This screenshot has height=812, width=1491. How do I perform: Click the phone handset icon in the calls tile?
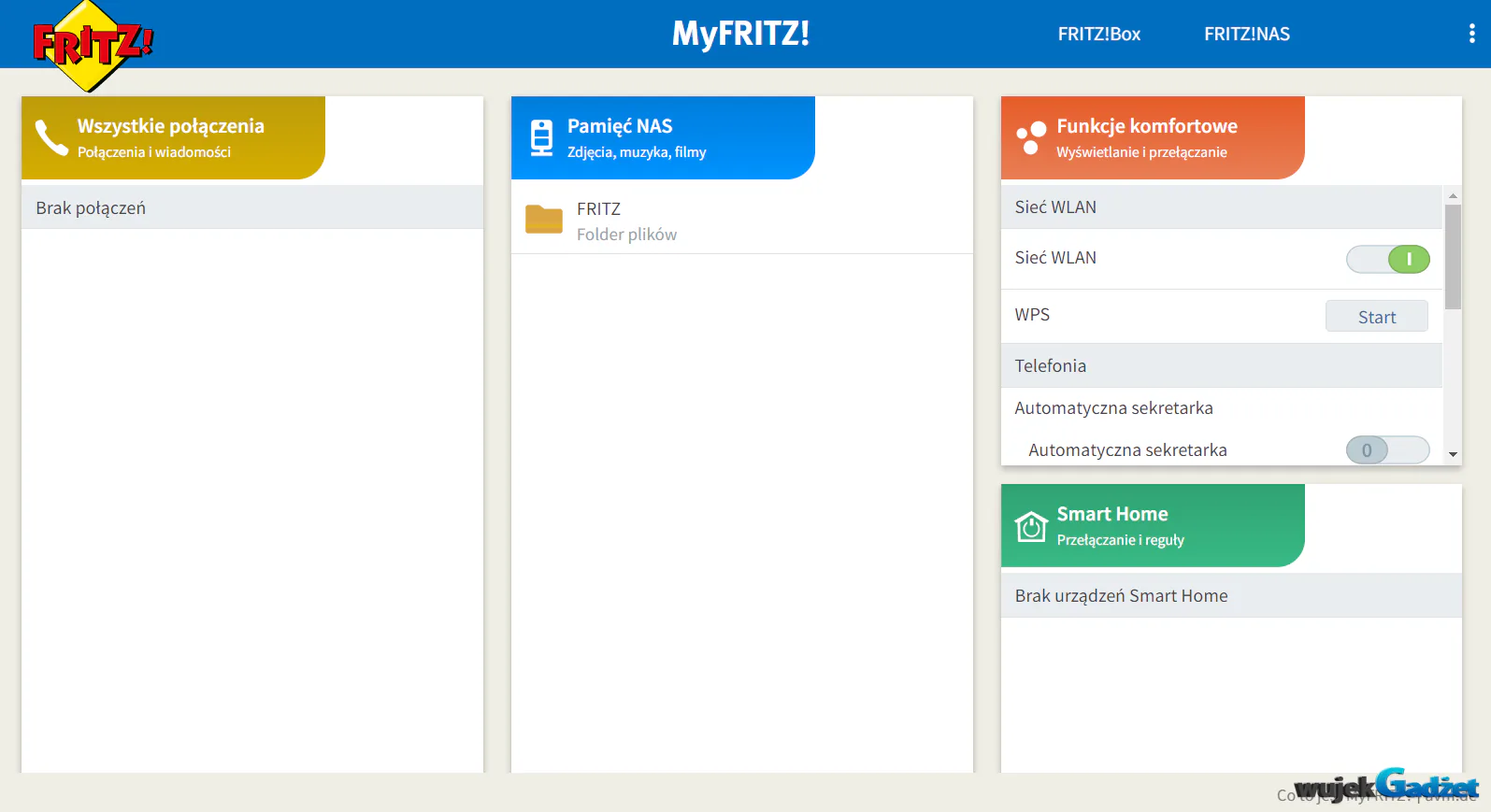click(x=51, y=137)
